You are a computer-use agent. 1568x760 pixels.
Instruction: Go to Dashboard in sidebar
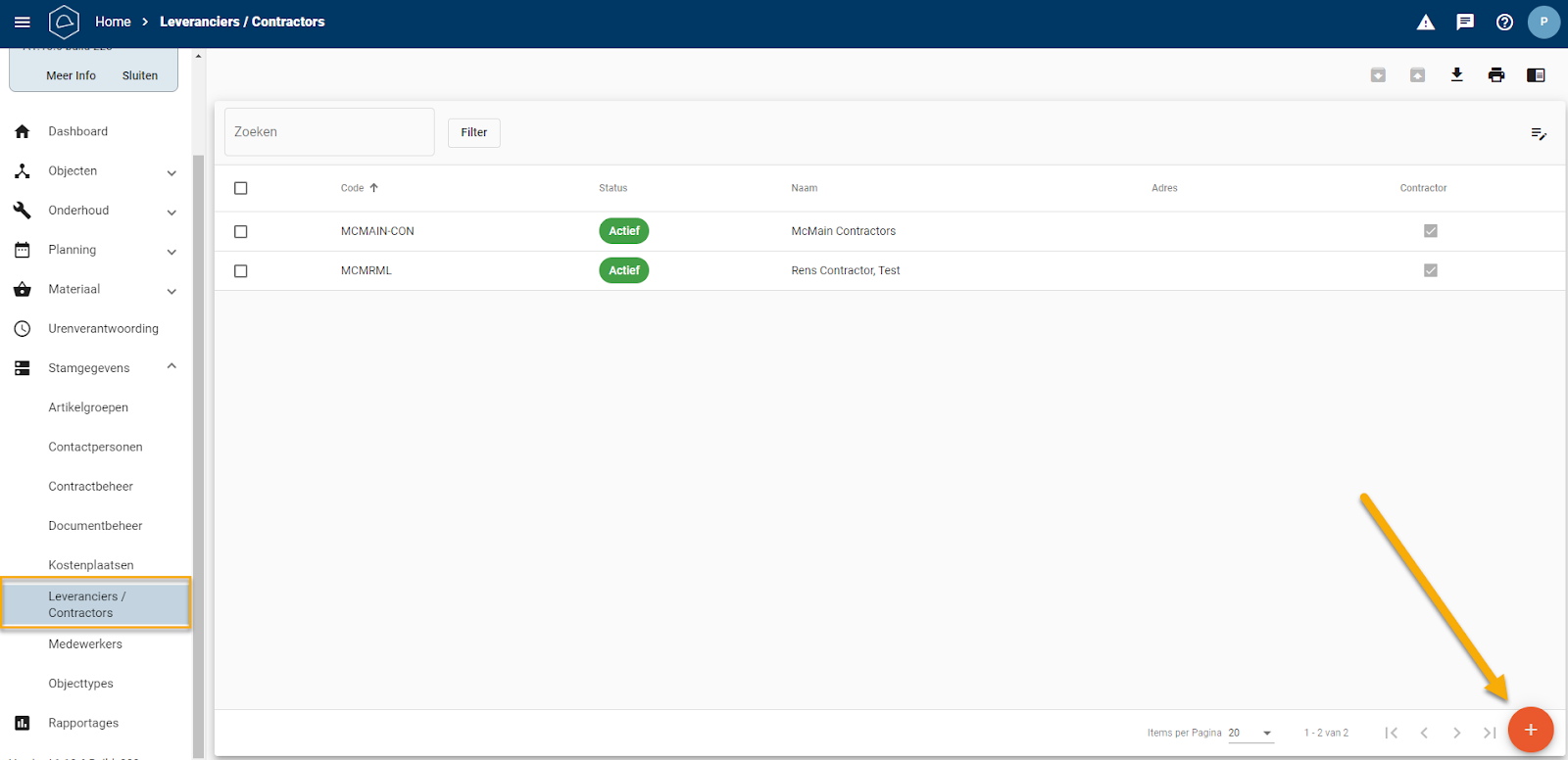(78, 131)
